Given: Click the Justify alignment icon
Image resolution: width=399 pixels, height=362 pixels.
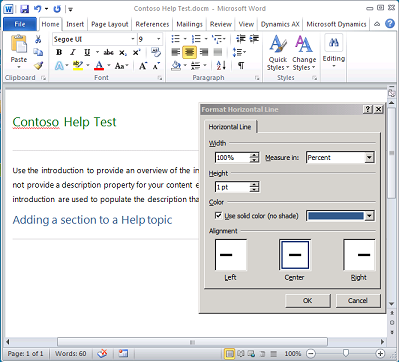Looking at the screenshot, I should 218,52.
